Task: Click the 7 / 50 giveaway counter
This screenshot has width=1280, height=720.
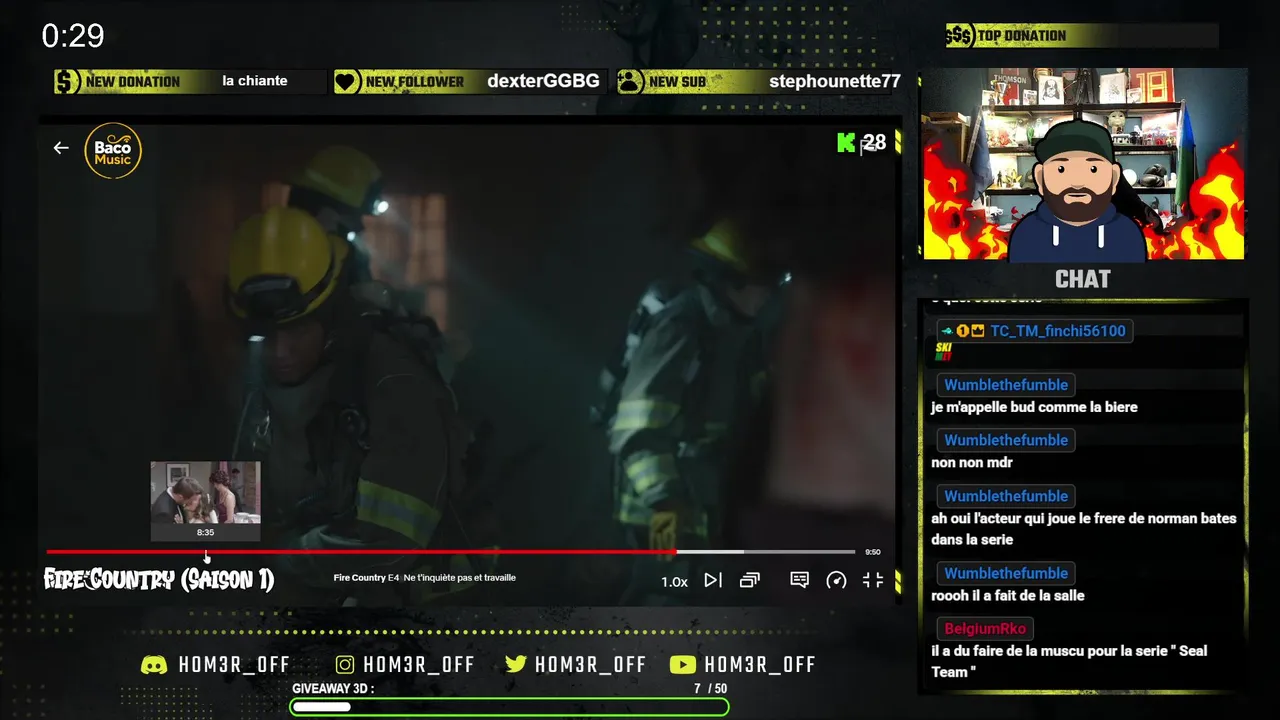Action: (x=711, y=689)
